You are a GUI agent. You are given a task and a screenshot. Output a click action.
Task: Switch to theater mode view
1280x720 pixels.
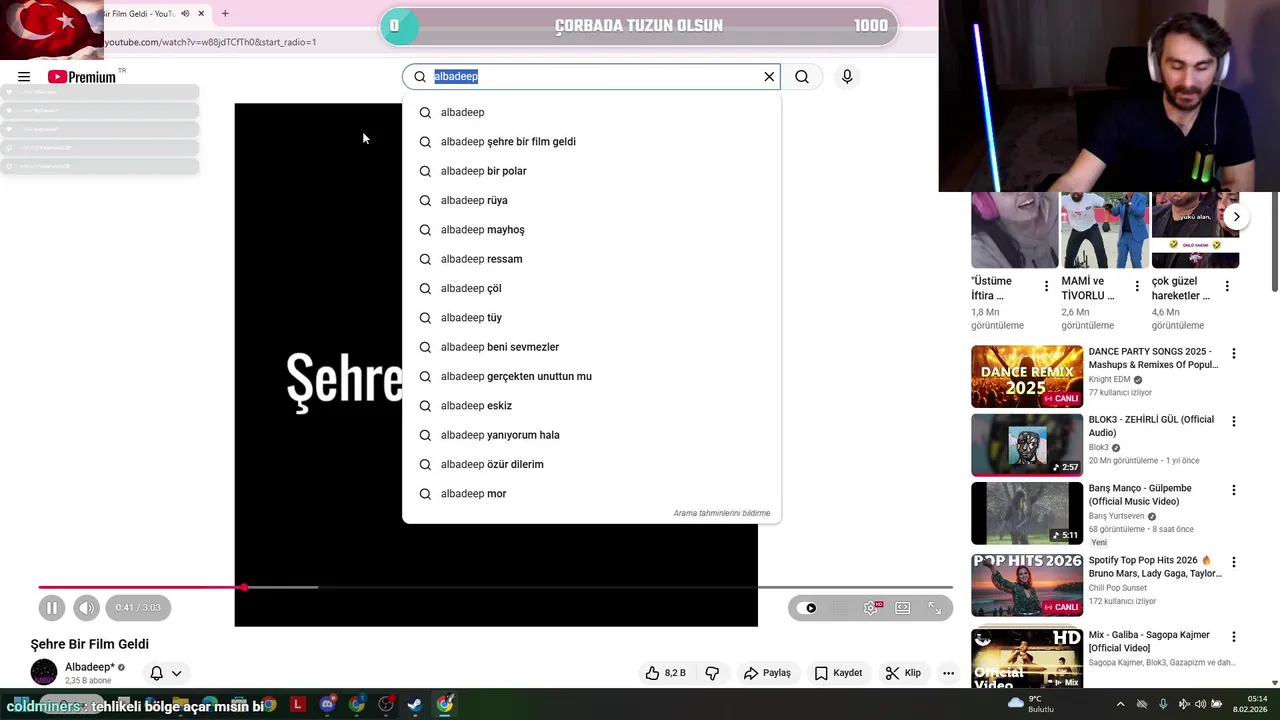click(903, 608)
